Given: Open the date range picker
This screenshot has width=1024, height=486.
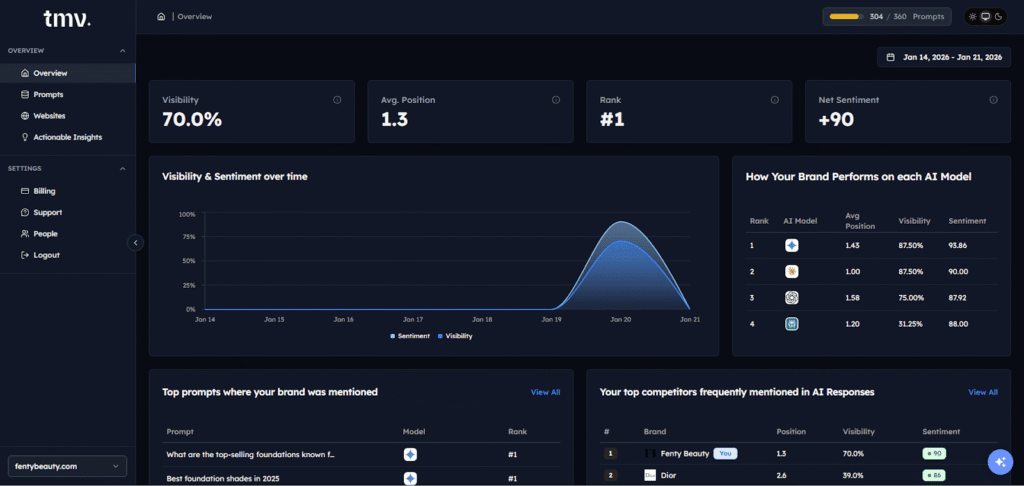Looking at the screenshot, I should click(x=944, y=57).
